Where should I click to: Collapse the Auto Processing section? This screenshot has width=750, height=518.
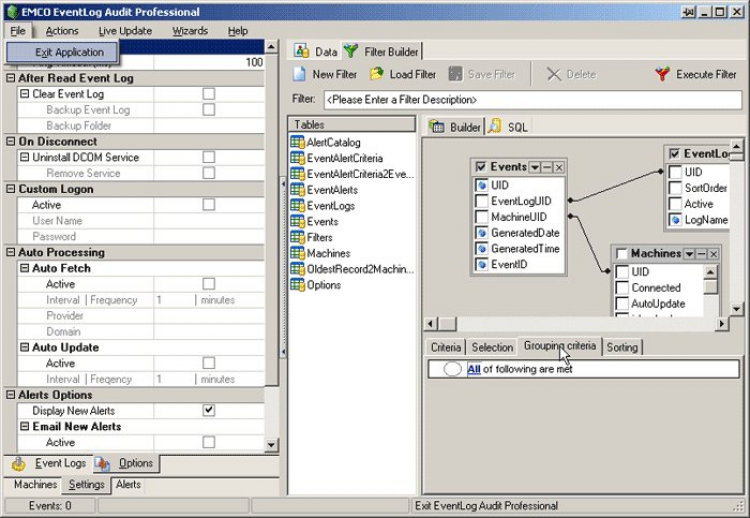pos(11,252)
